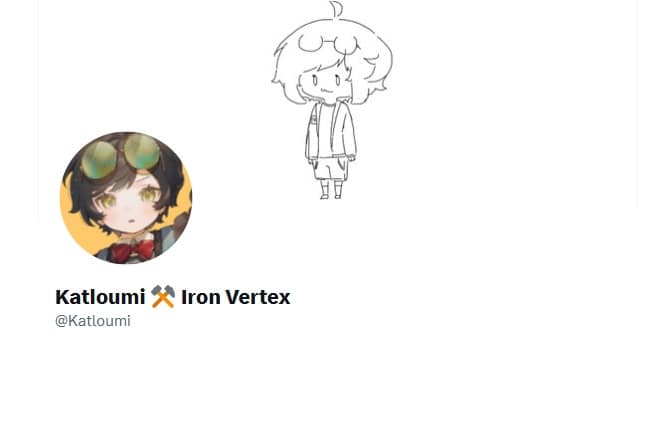Image resolution: width=659 pixels, height=448 pixels.
Task: Click the blank banner area right of the sketch
Action: tap(515, 104)
